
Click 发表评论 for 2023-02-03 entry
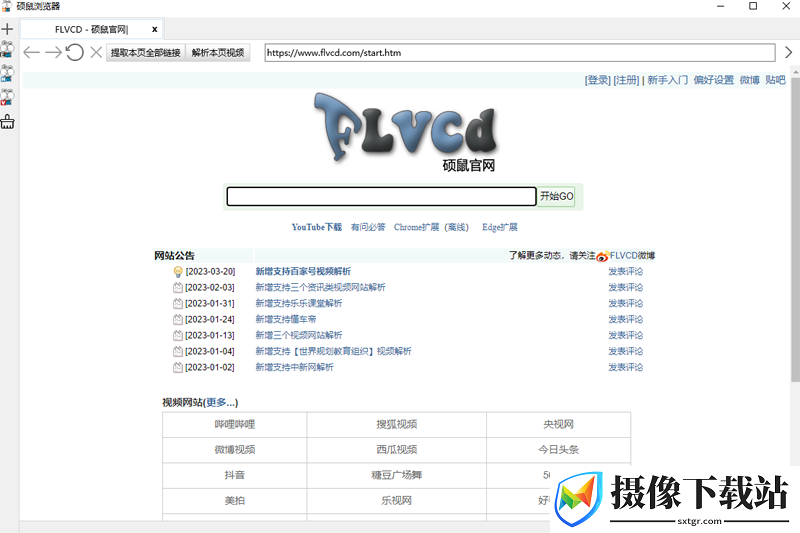click(626, 287)
